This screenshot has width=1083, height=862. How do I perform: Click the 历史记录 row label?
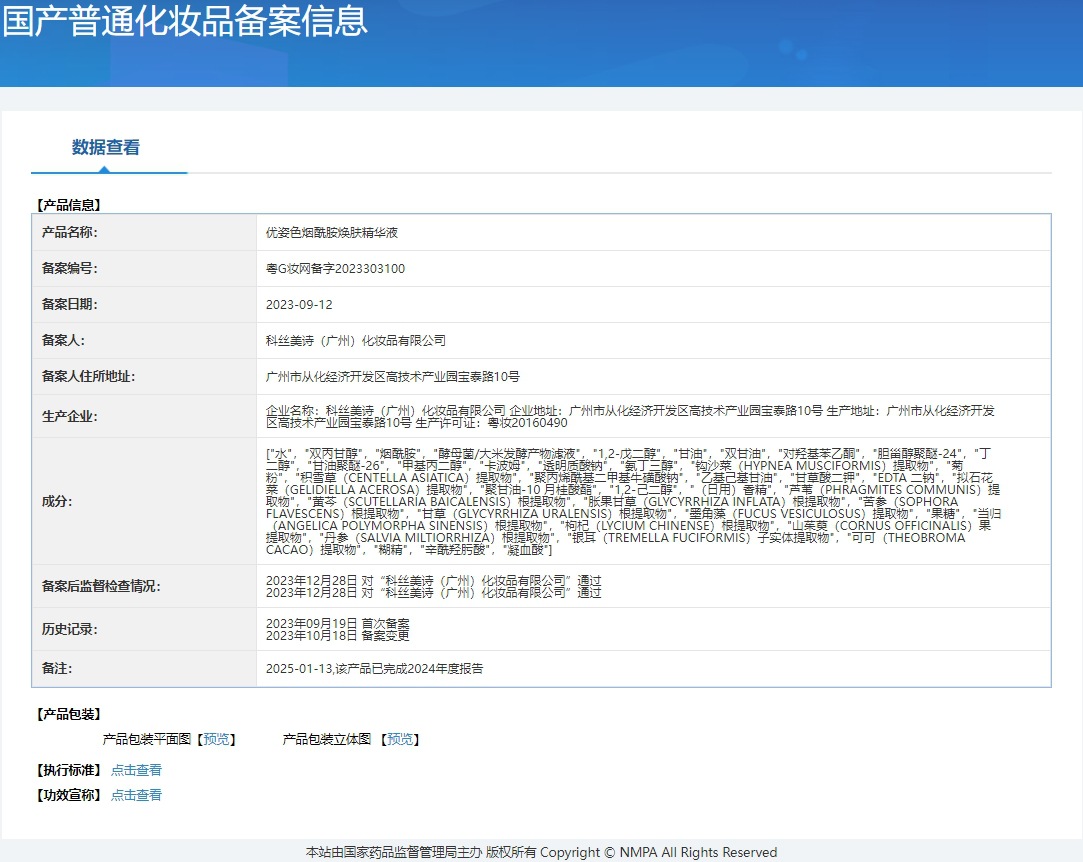pyautogui.click(x=70, y=629)
